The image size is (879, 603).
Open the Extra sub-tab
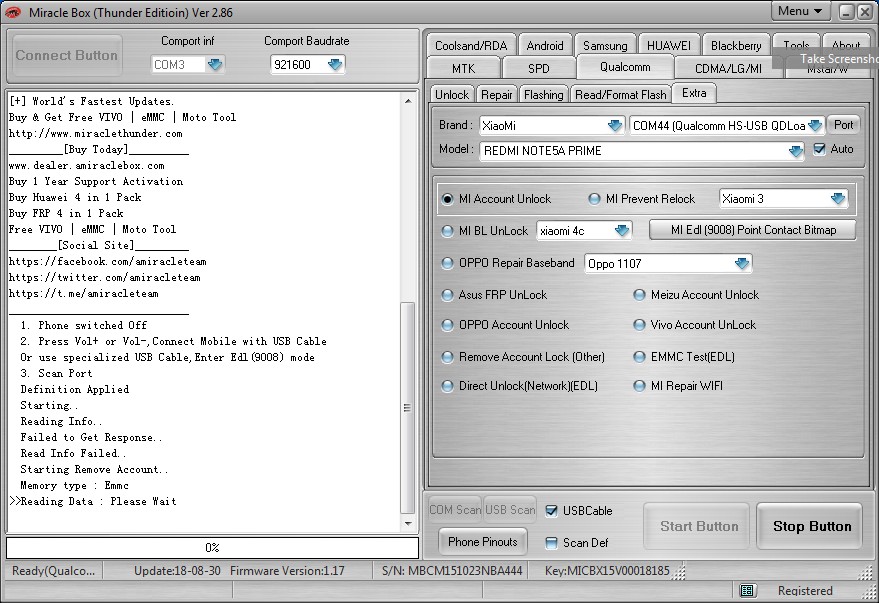click(x=694, y=93)
